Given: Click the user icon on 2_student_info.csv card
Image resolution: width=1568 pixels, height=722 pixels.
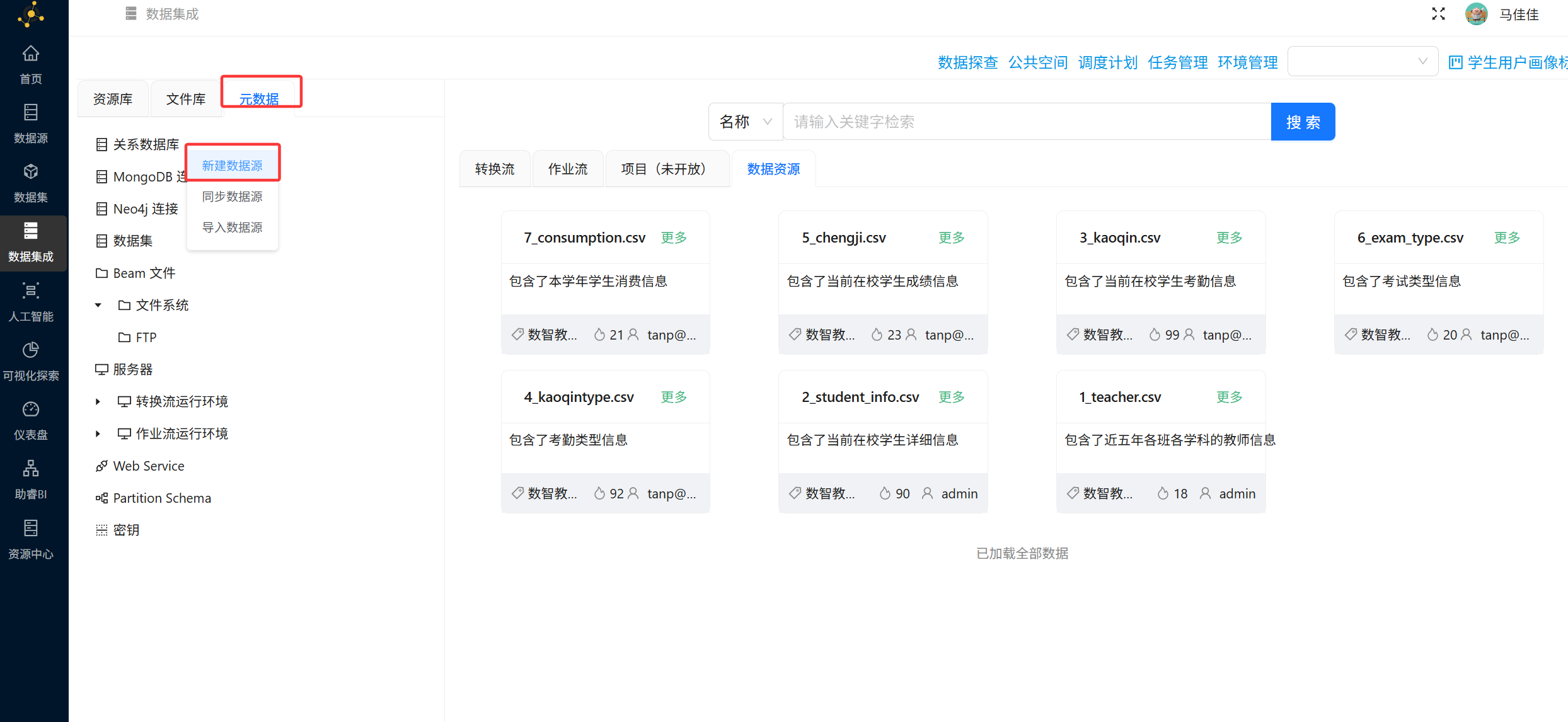Looking at the screenshot, I should tap(927, 493).
